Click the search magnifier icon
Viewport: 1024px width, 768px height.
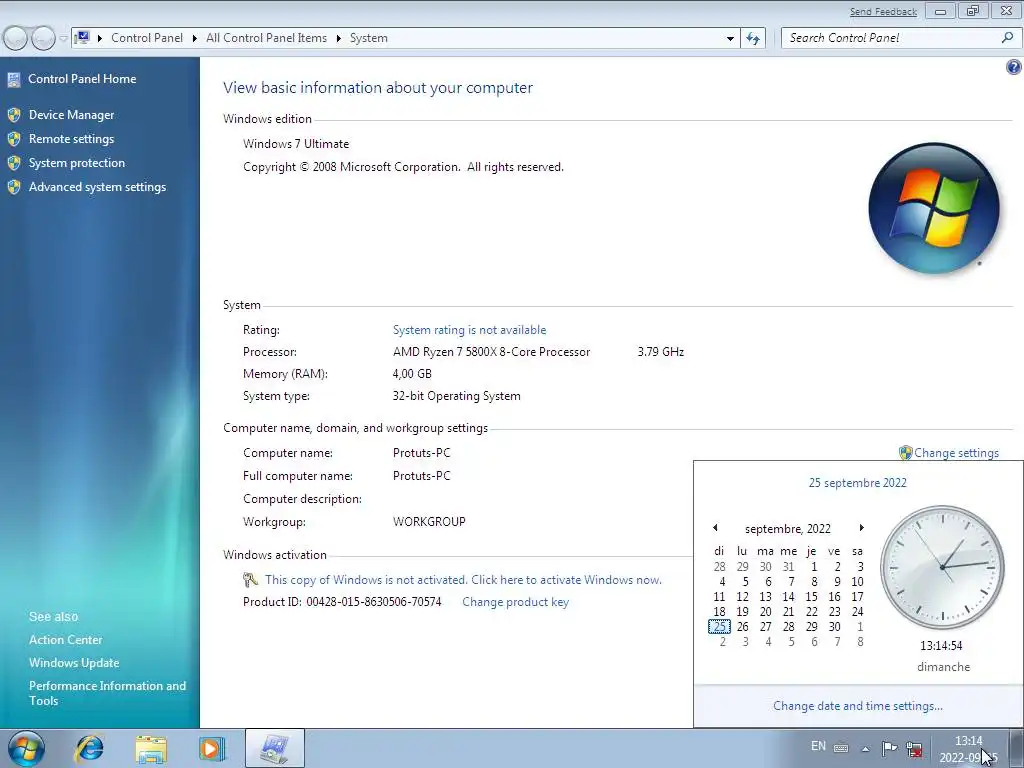coord(1007,38)
